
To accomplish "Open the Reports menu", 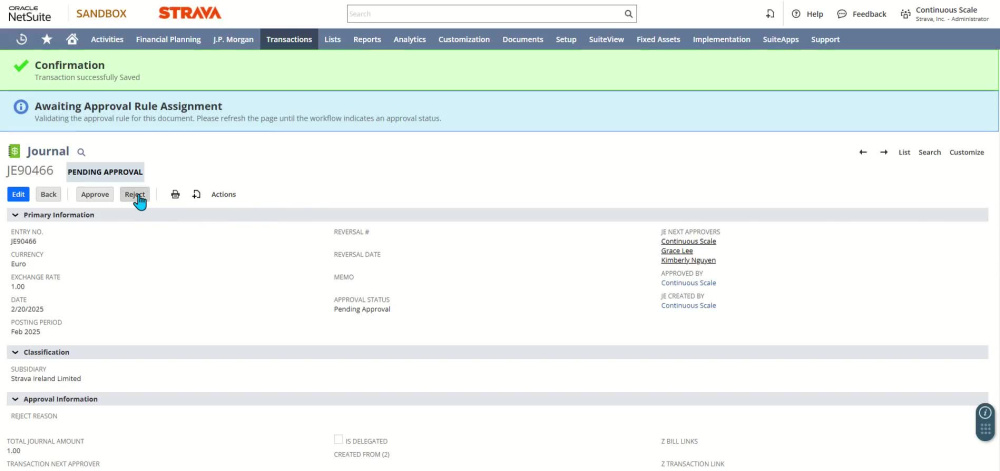I will [x=367, y=39].
